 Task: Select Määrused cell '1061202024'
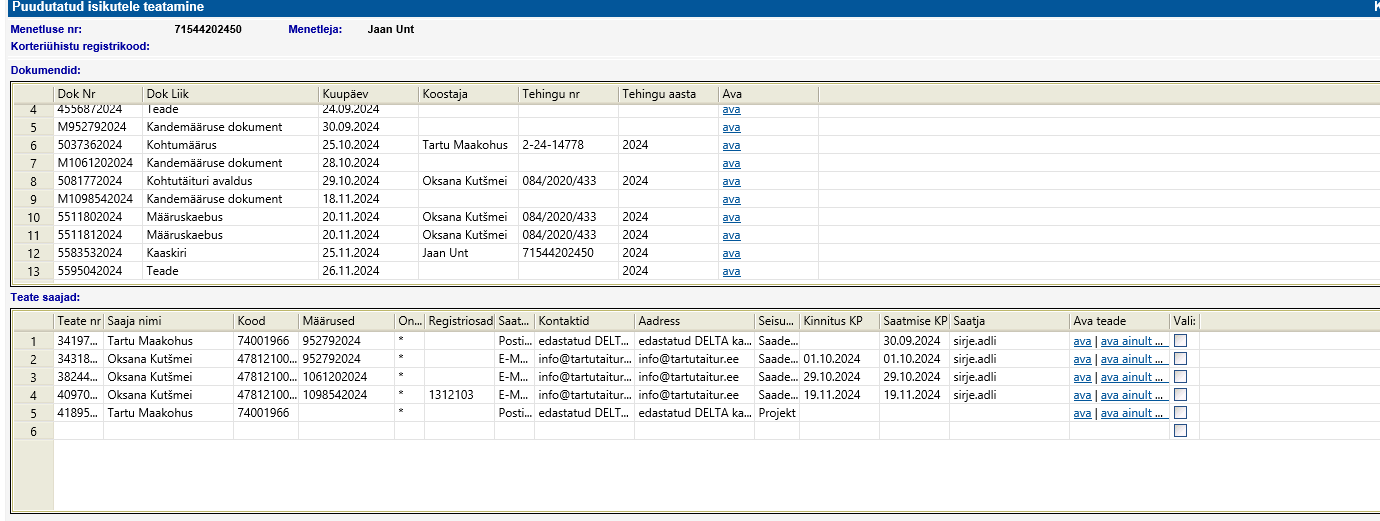point(347,377)
